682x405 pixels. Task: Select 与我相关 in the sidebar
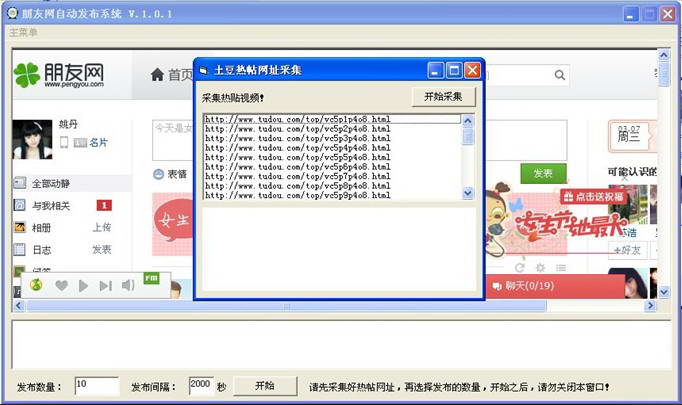(x=51, y=205)
